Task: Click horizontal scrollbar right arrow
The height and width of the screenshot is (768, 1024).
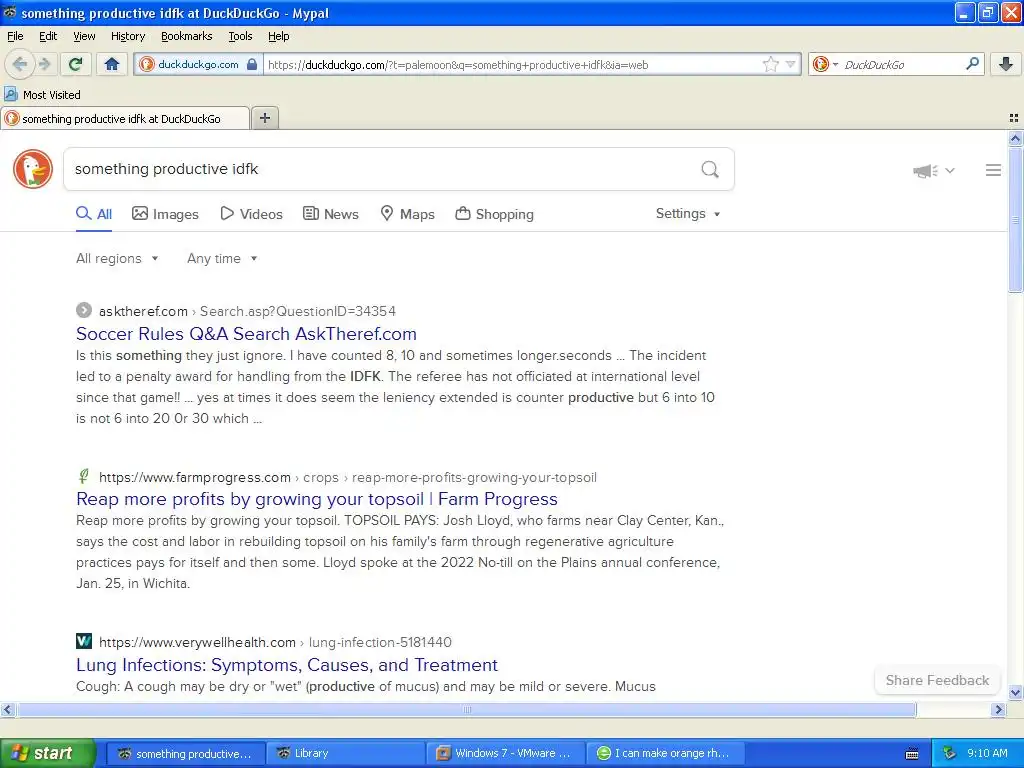Action: 998,710
